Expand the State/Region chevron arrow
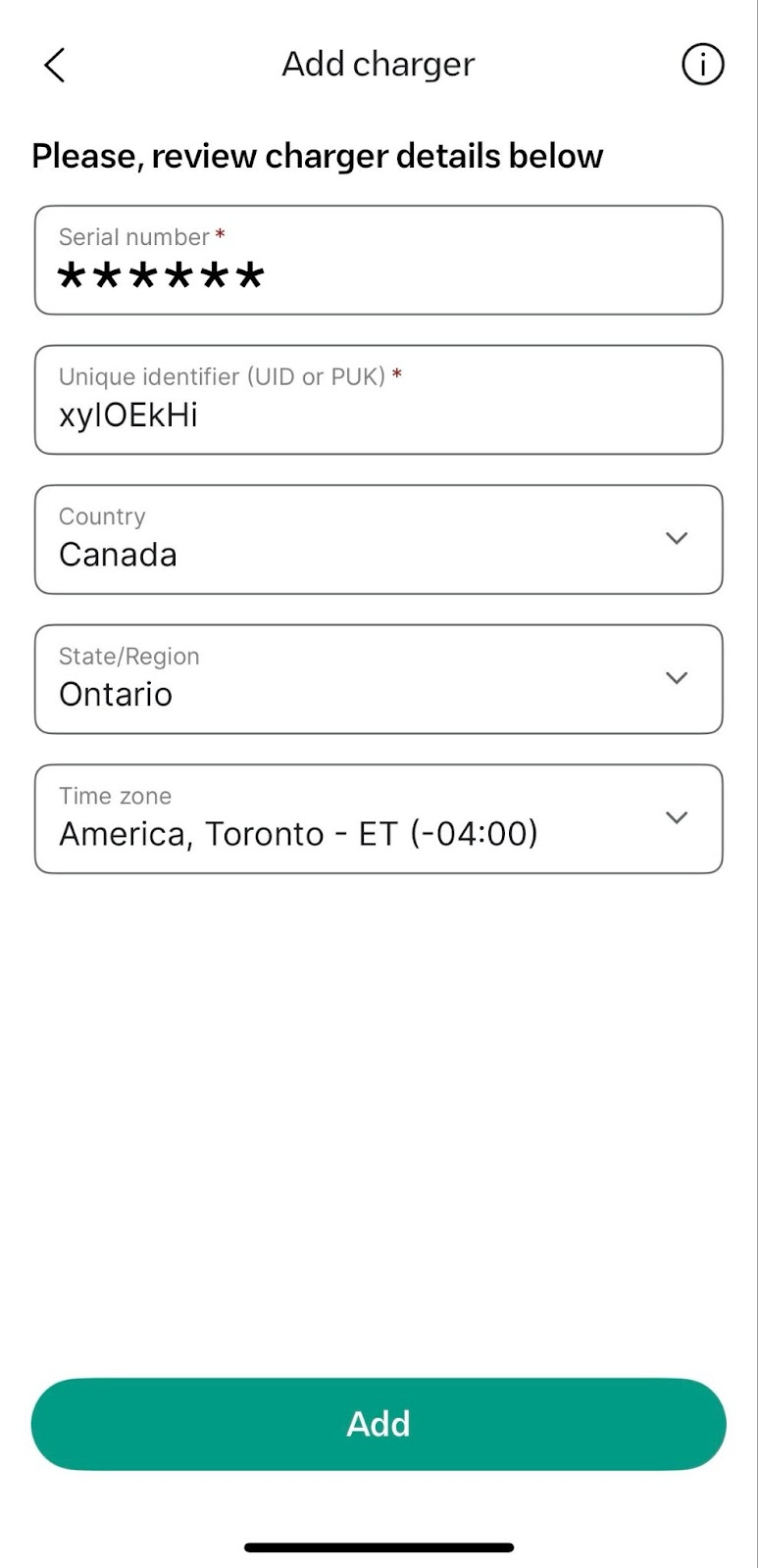 [x=676, y=678]
